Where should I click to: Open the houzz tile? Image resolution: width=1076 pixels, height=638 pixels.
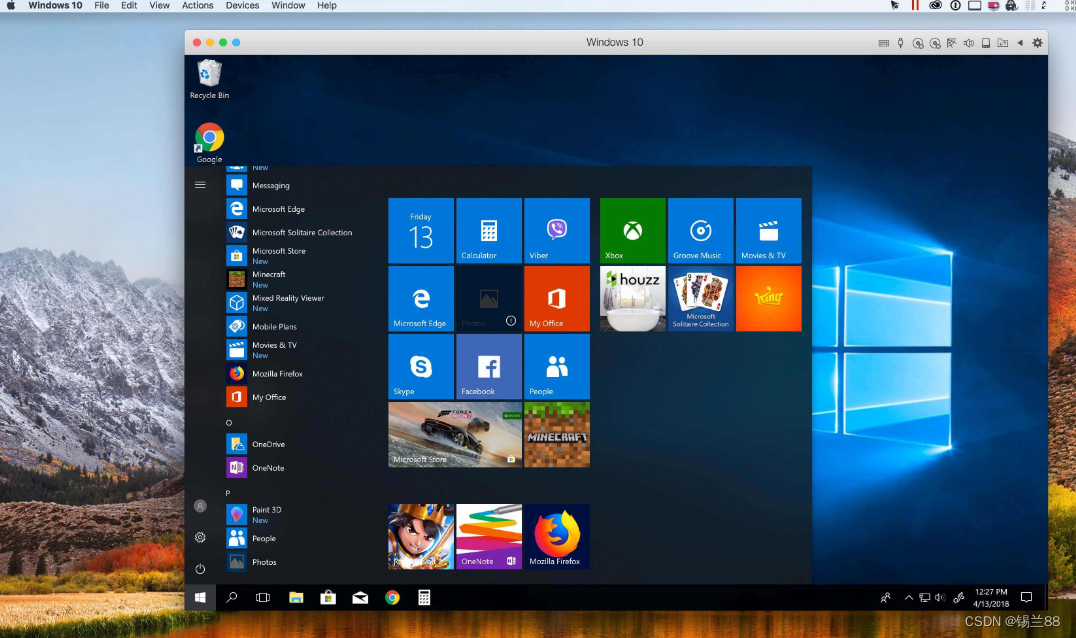point(633,298)
